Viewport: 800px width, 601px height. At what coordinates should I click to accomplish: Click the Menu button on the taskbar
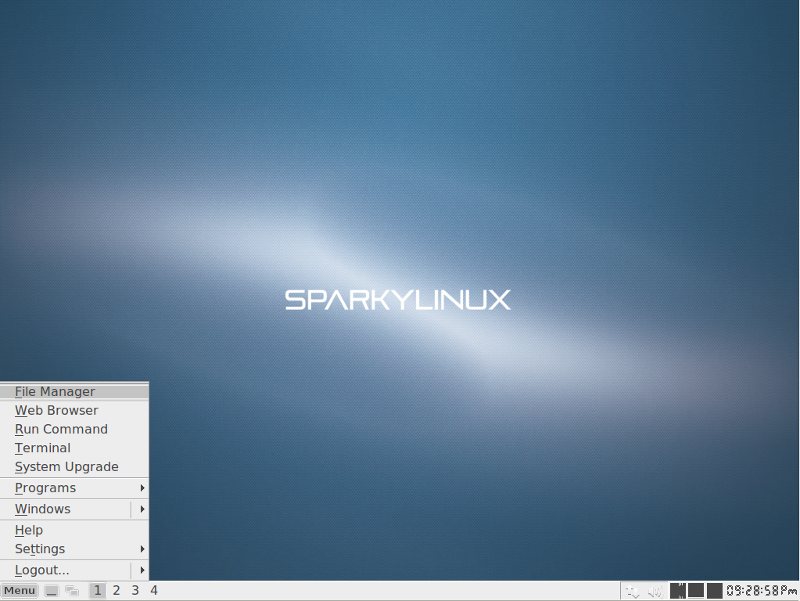(x=19, y=591)
